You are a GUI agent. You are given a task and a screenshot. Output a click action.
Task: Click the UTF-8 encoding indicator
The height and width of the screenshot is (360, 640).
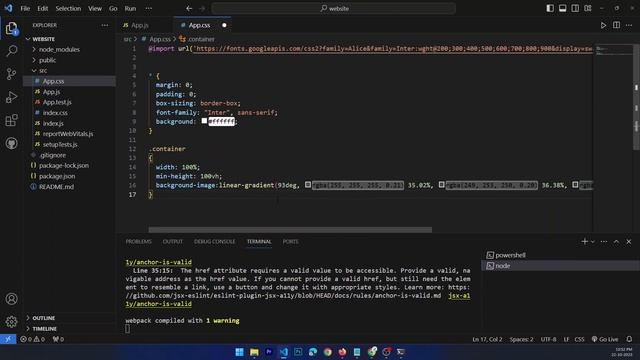tap(548, 339)
